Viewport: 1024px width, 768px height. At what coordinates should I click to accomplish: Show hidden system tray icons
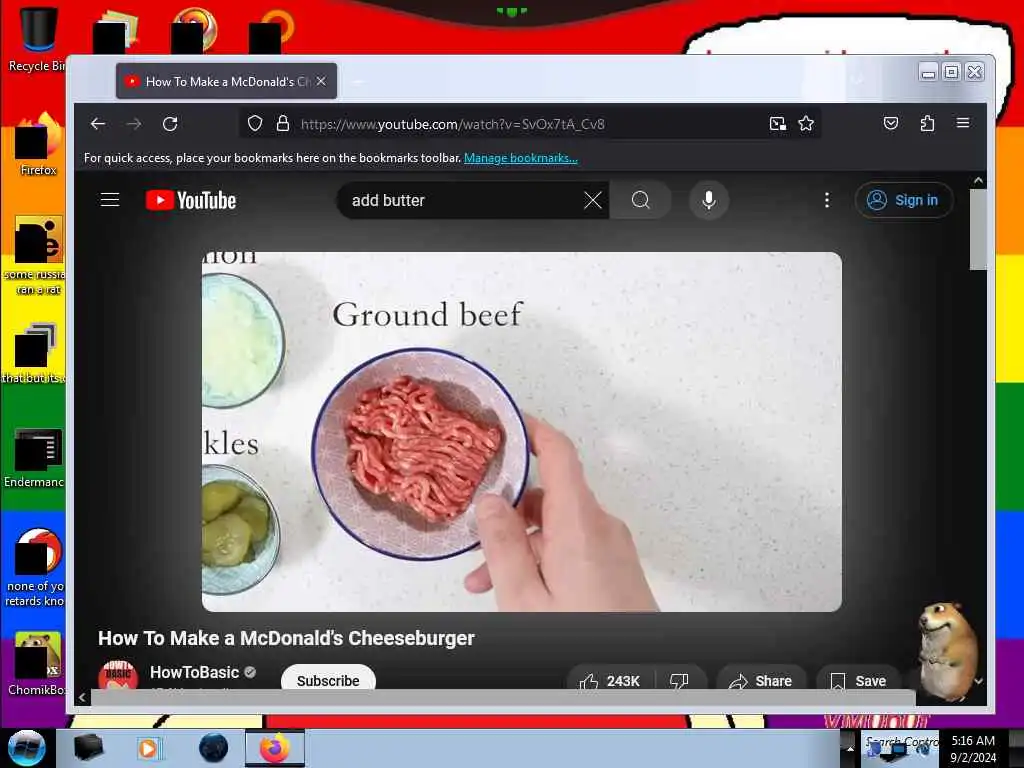click(850, 748)
